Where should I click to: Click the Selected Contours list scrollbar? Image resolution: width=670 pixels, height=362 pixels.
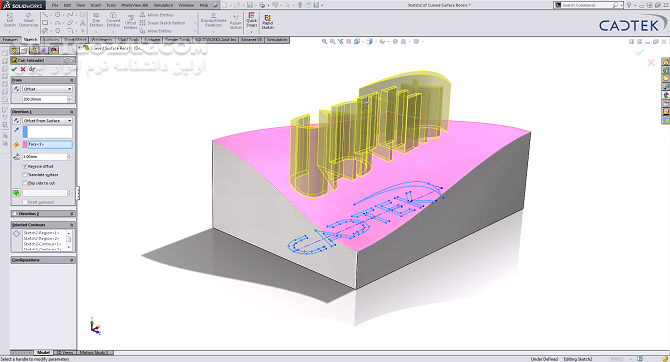(68, 240)
